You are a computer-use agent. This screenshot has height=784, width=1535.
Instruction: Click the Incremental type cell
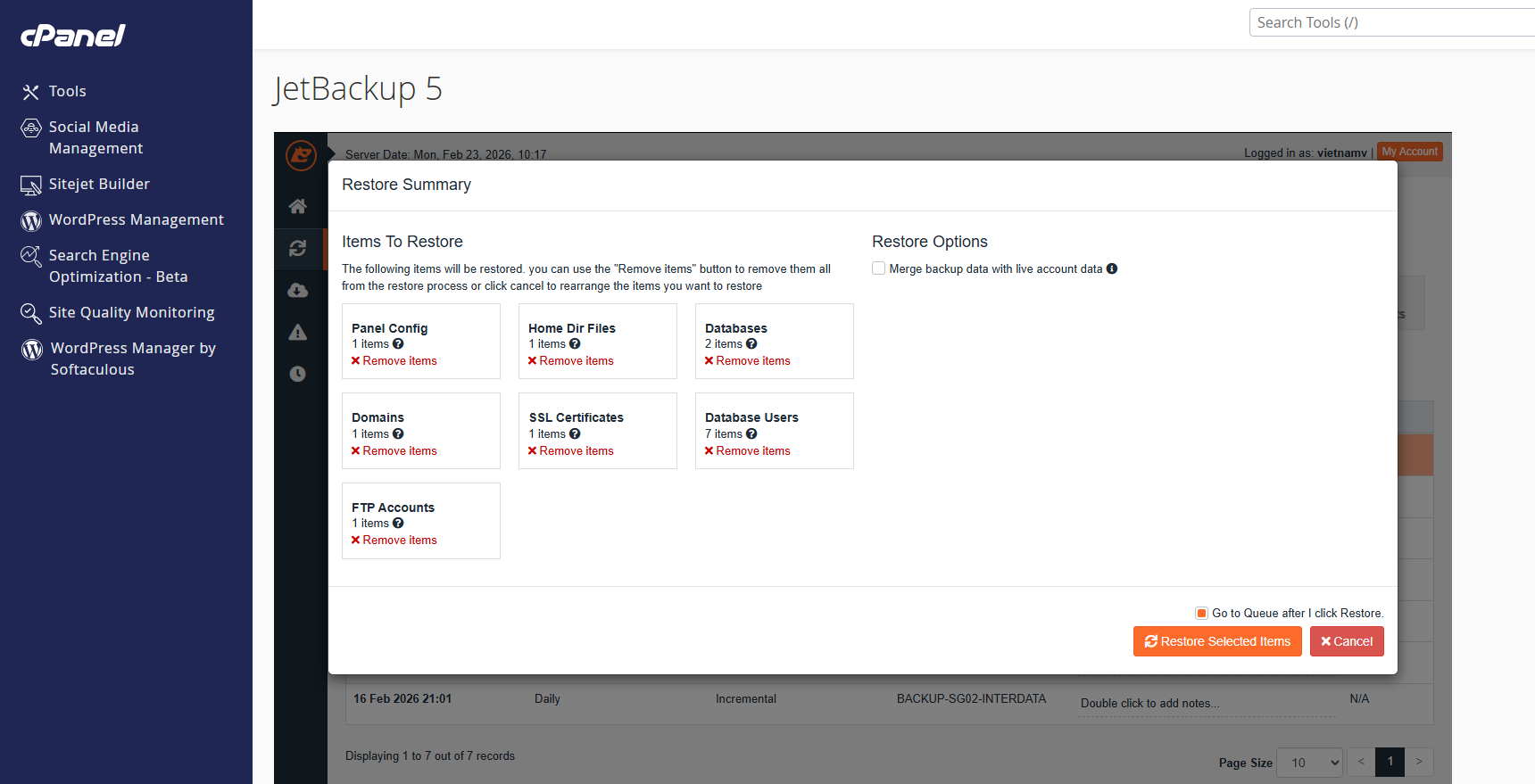746,698
